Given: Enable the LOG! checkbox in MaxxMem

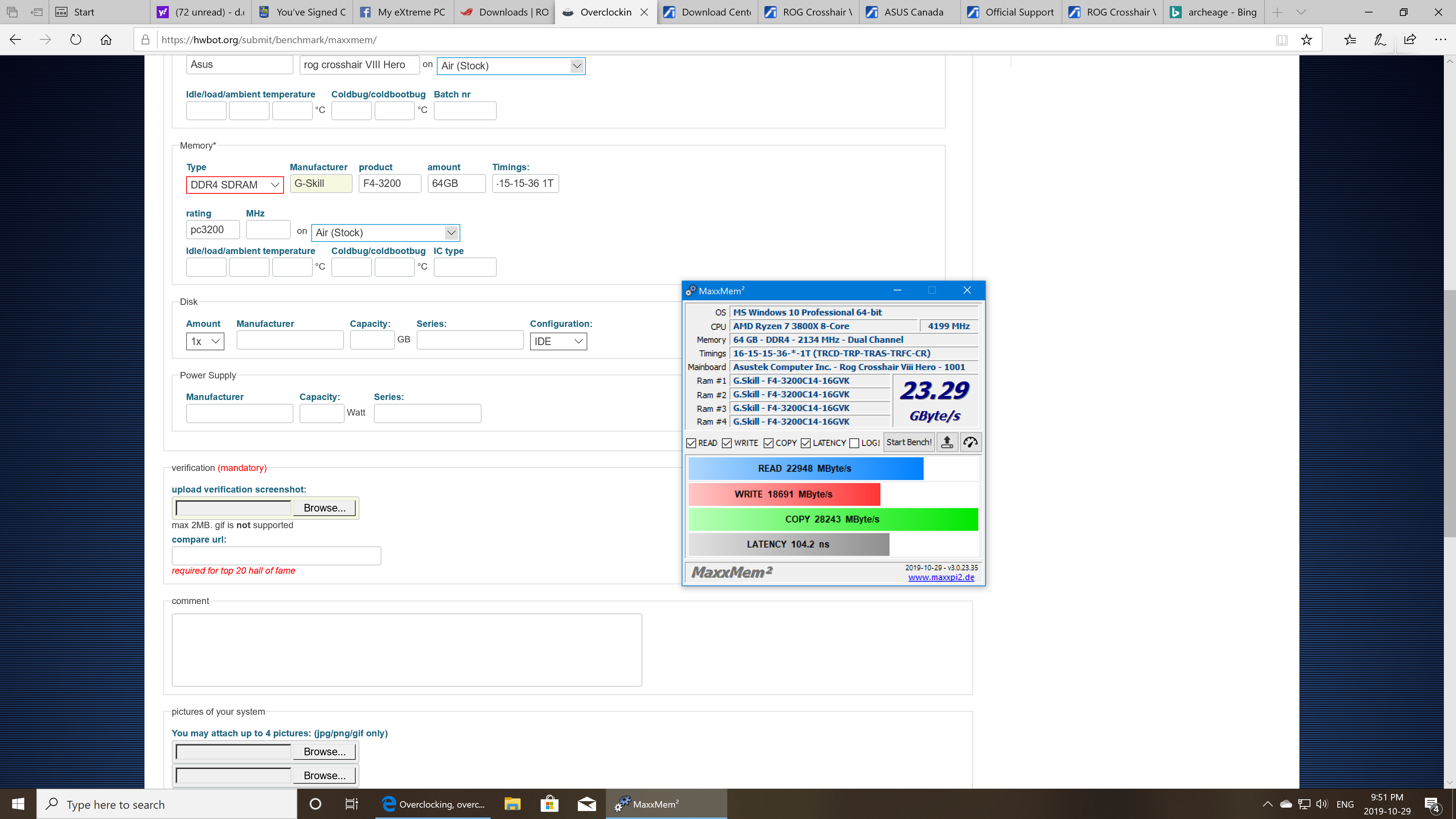Looking at the screenshot, I should click(x=855, y=443).
